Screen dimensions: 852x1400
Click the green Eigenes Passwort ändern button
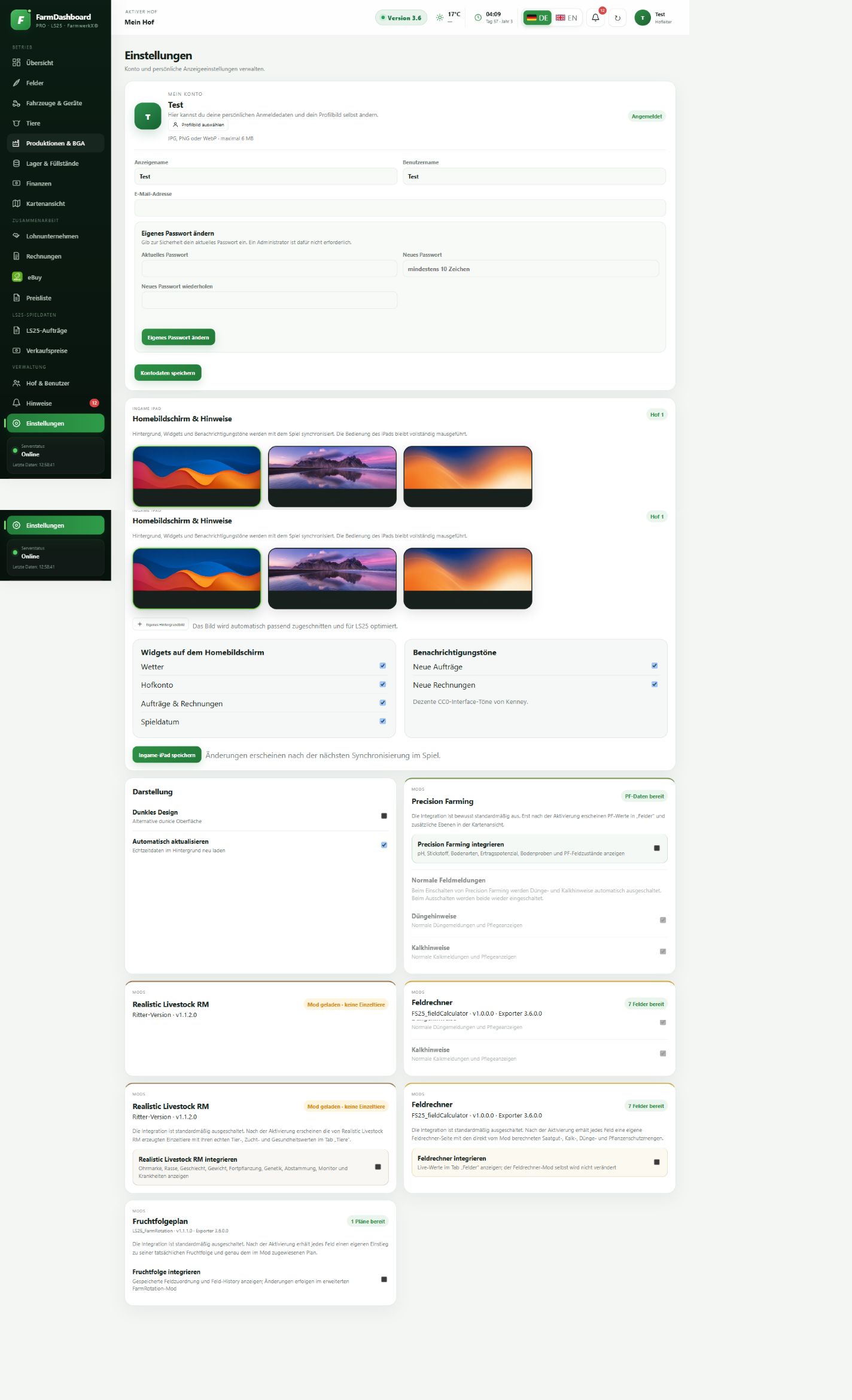click(x=178, y=338)
